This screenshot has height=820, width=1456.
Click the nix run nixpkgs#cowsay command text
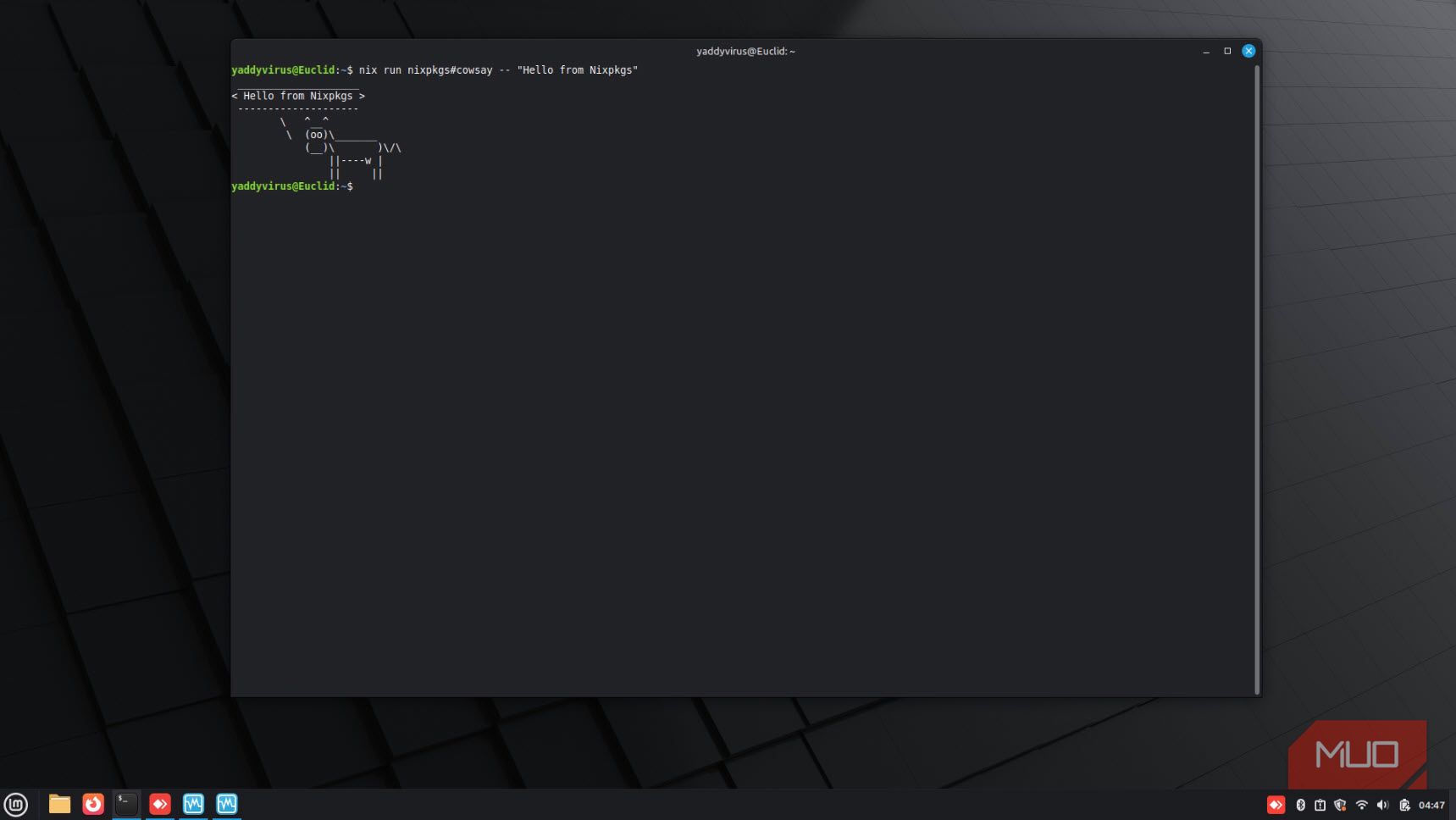(x=498, y=70)
